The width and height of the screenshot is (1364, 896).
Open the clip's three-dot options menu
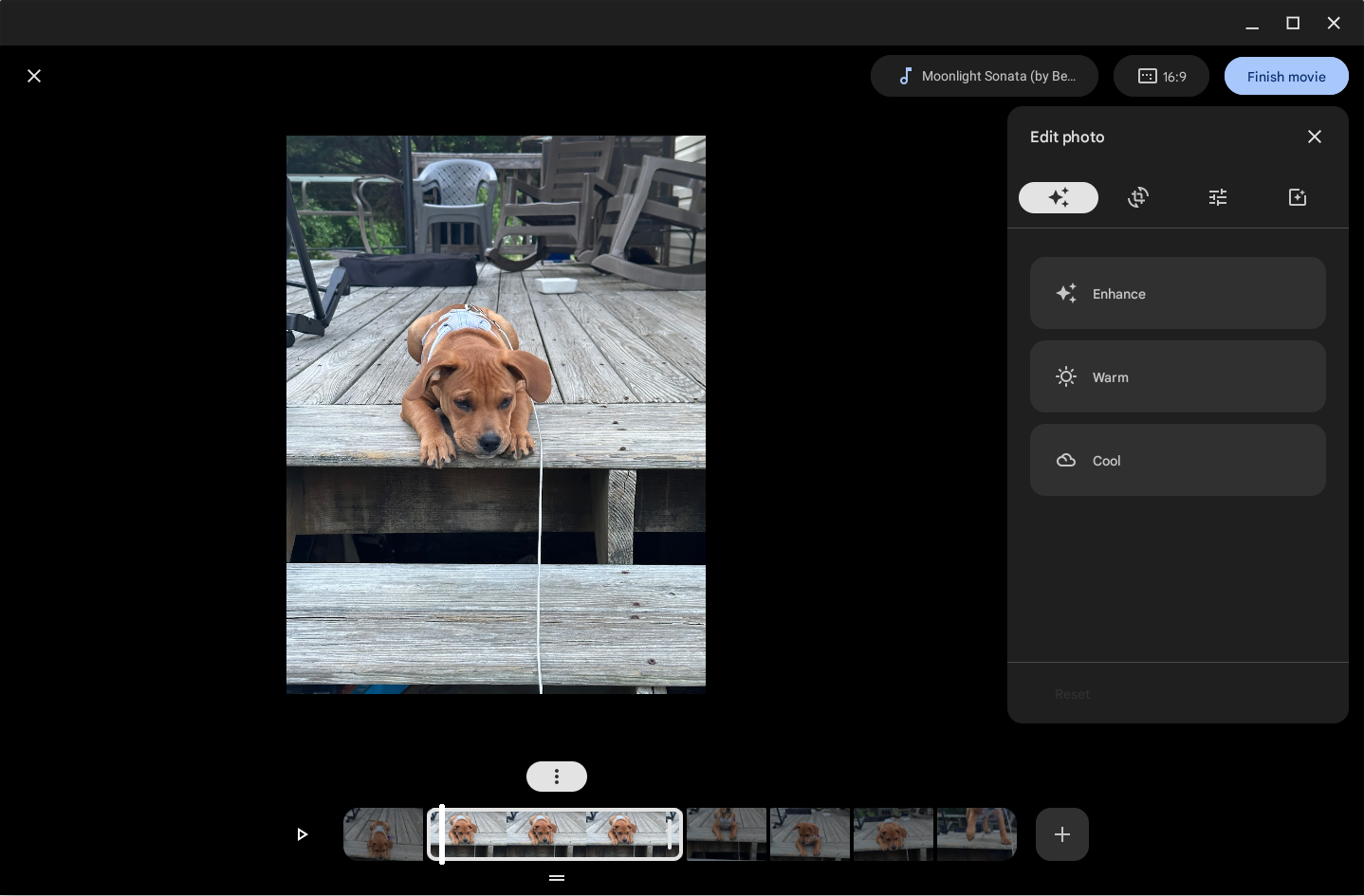[557, 777]
